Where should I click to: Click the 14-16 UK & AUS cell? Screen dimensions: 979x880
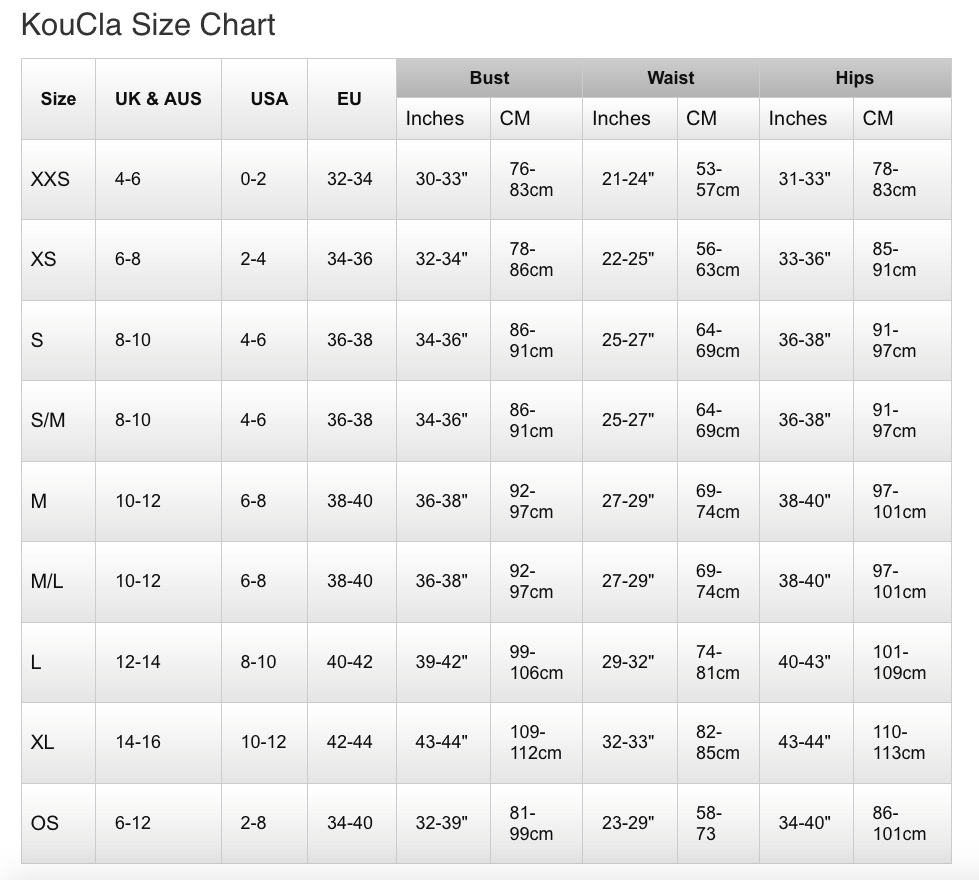click(138, 742)
